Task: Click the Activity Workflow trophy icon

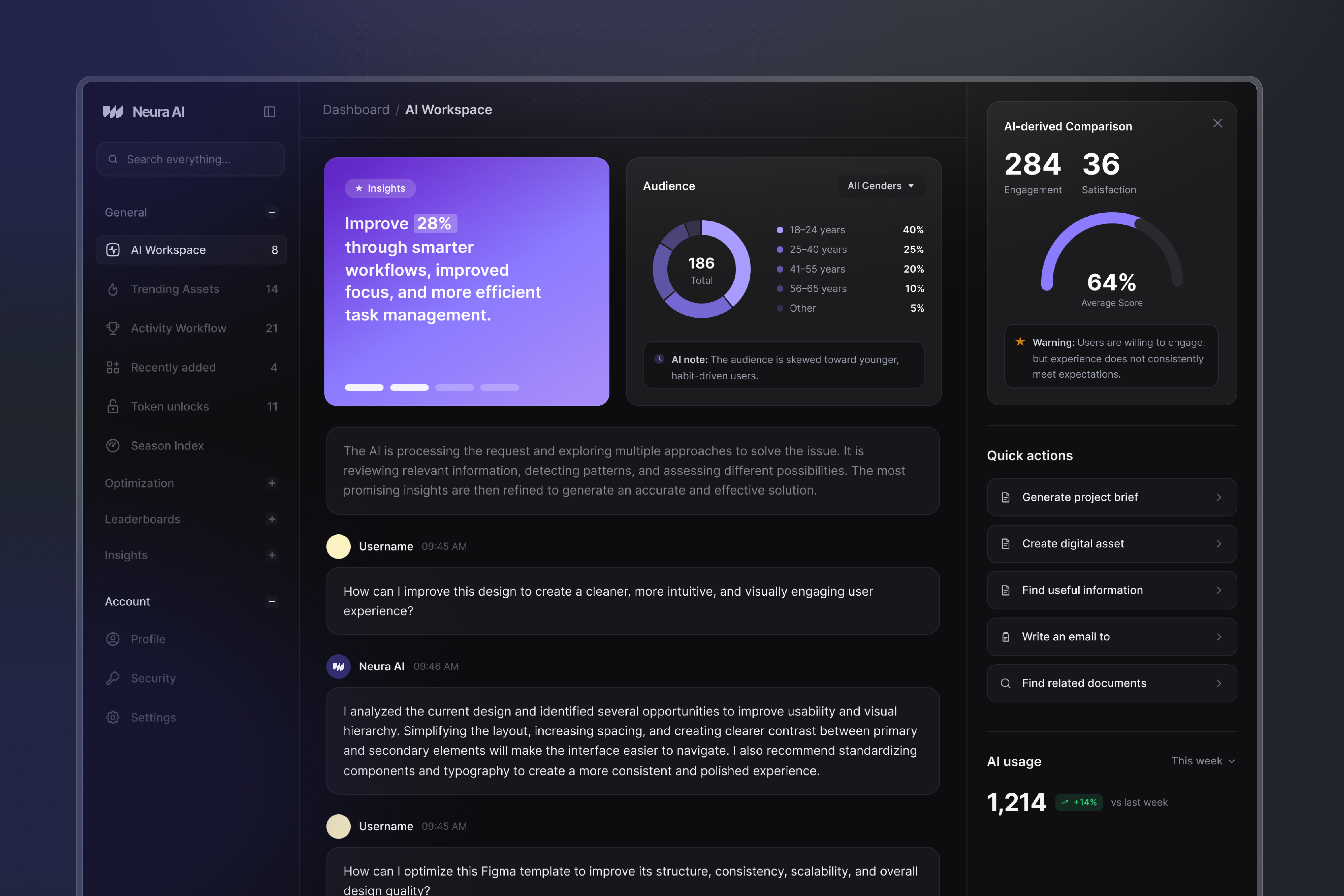Action: tap(113, 328)
